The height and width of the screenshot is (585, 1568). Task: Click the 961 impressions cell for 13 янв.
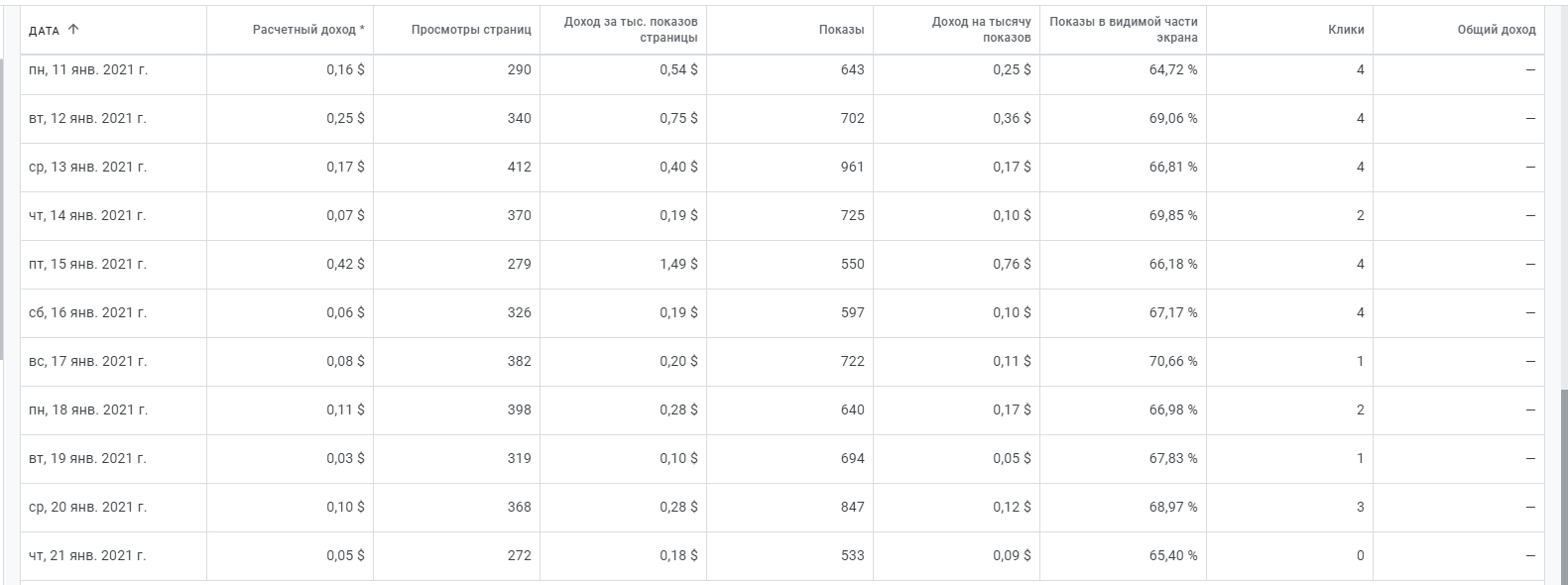click(x=852, y=168)
